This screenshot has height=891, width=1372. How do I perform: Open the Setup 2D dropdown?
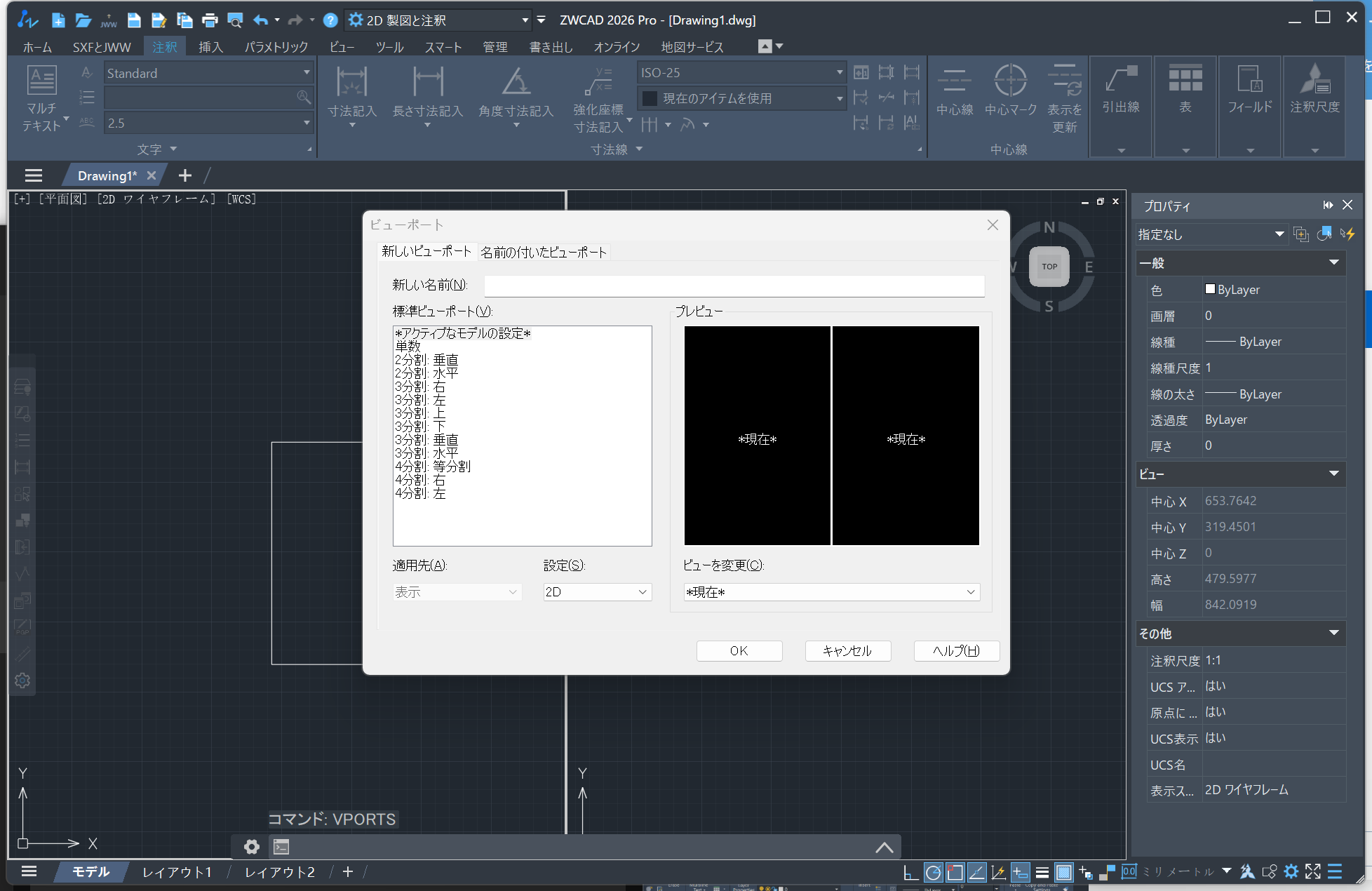tap(597, 592)
